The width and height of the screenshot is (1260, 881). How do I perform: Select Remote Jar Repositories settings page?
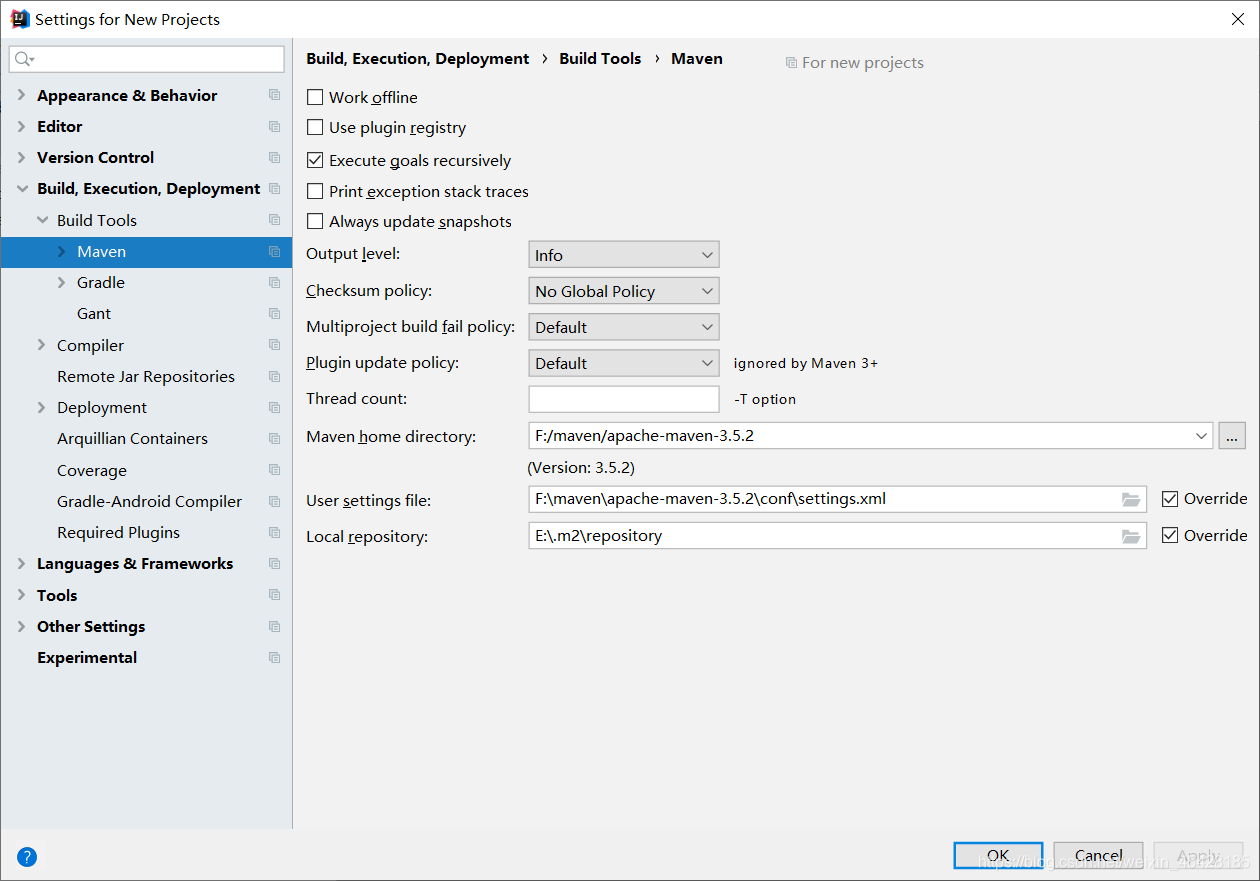coord(146,376)
